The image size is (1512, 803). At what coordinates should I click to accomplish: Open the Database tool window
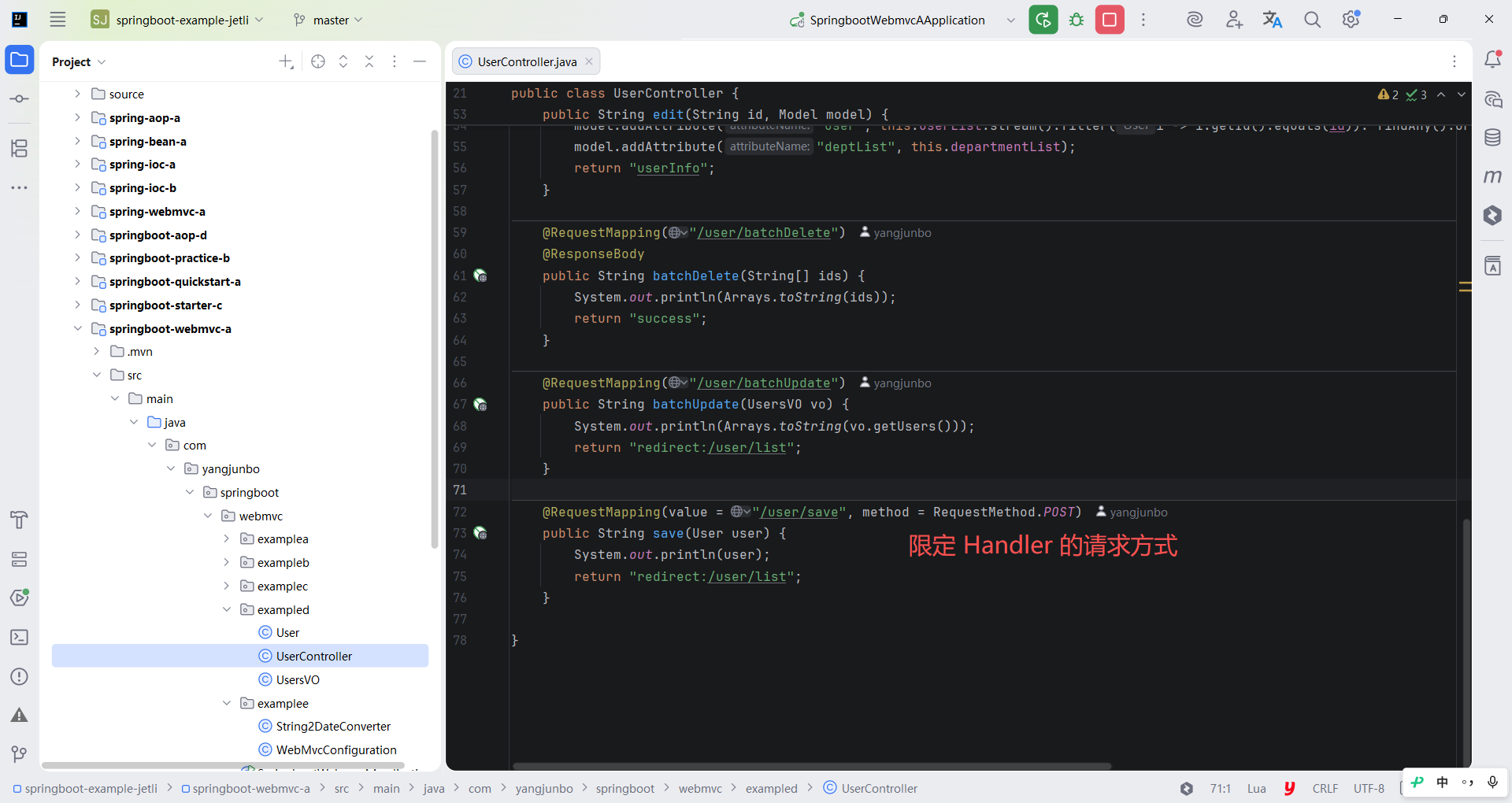pos(1492,138)
